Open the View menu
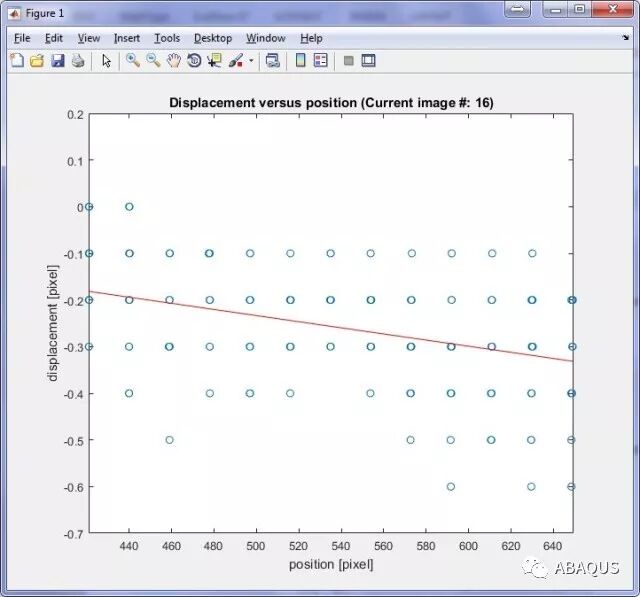The image size is (640, 597). [89, 38]
